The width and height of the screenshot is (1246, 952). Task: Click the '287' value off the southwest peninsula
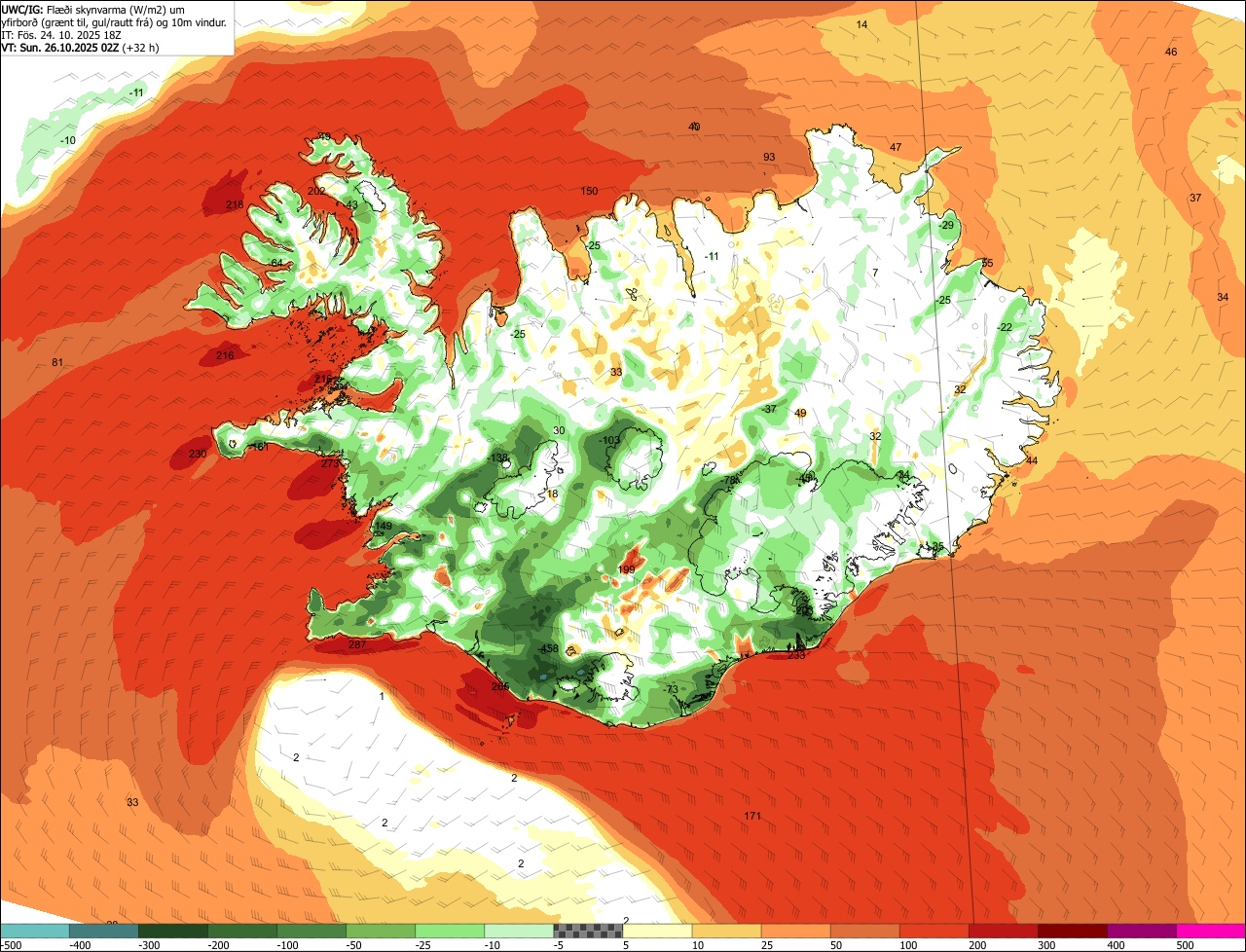(x=357, y=644)
